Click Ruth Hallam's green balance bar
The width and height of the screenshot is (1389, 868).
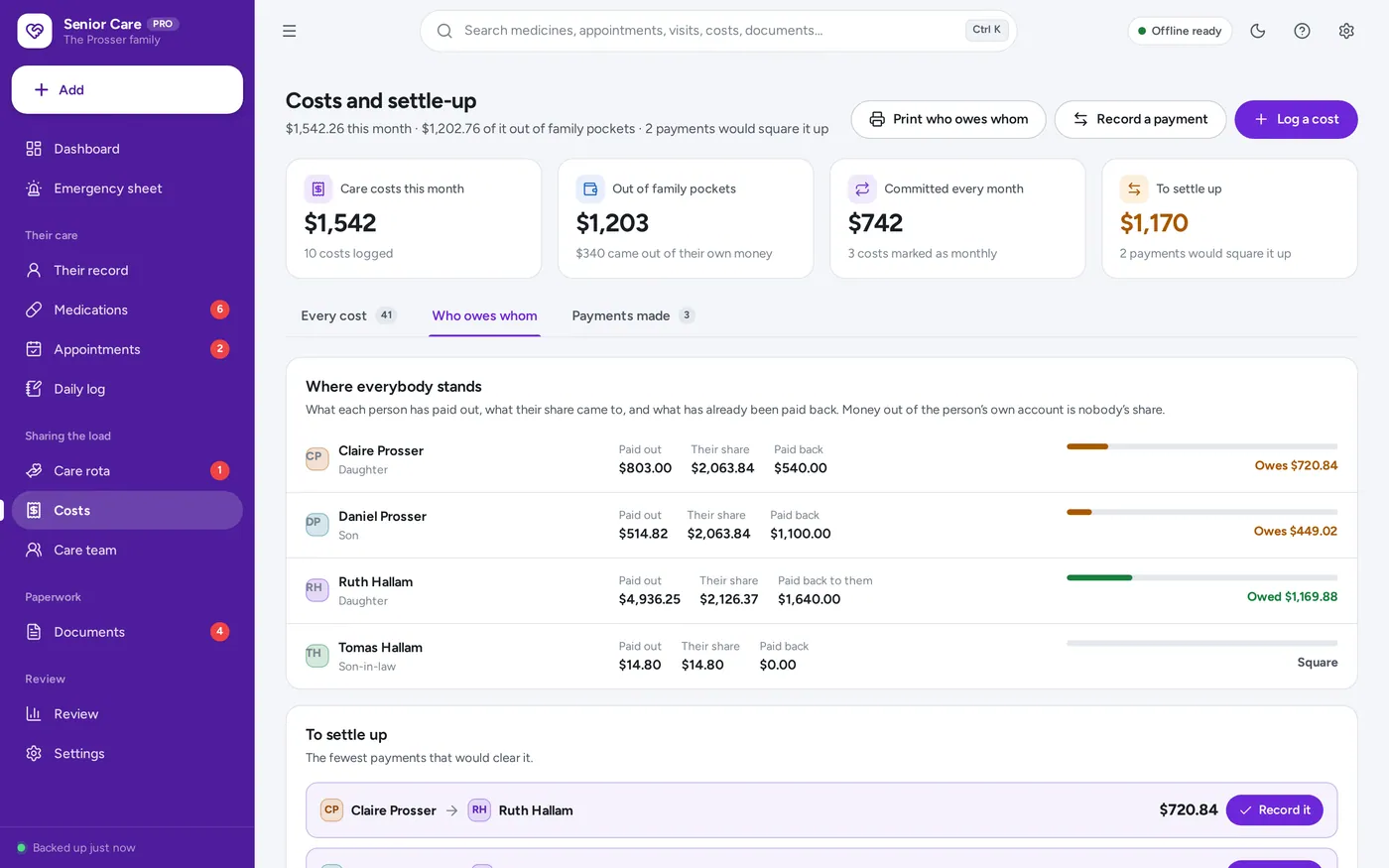click(x=1201, y=577)
